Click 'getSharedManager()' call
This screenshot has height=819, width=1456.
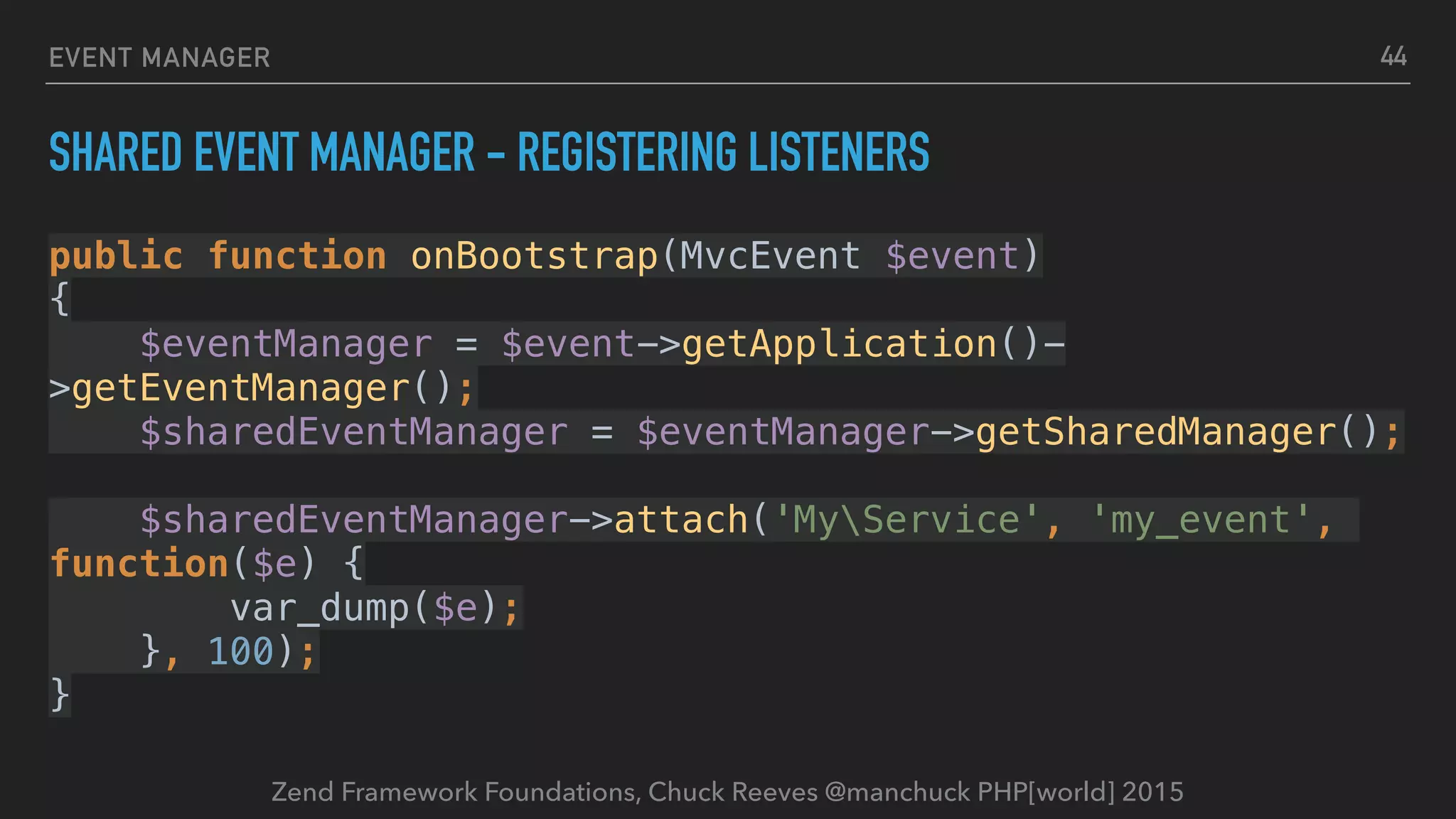1177,432
